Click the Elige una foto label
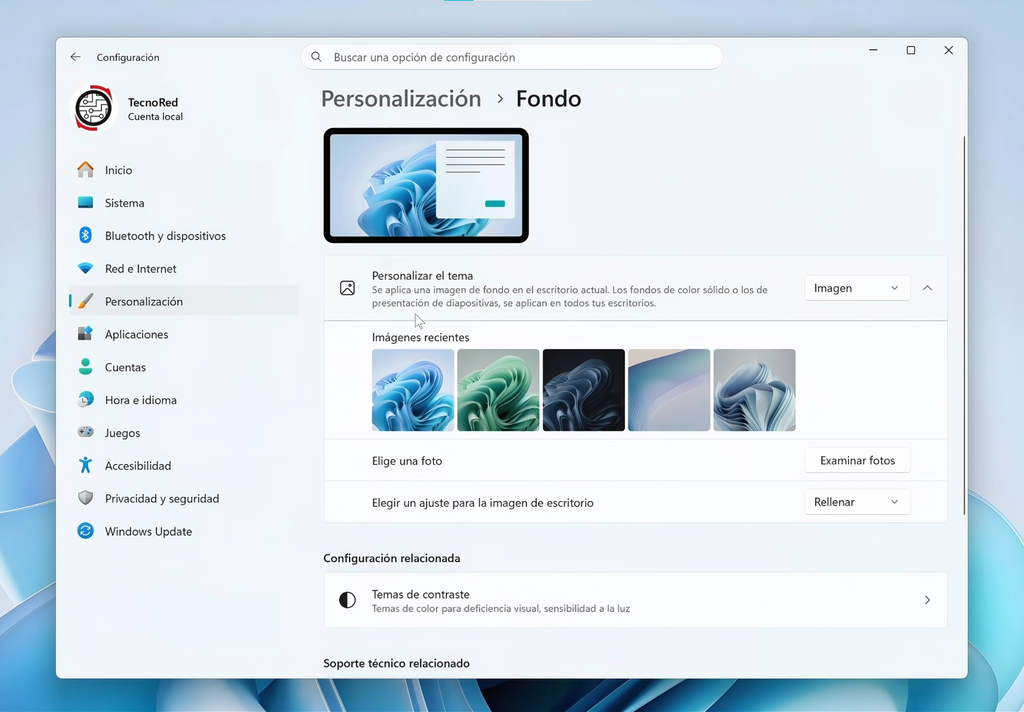The height and width of the screenshot is (712, 1024). click(x=407, y=461)
